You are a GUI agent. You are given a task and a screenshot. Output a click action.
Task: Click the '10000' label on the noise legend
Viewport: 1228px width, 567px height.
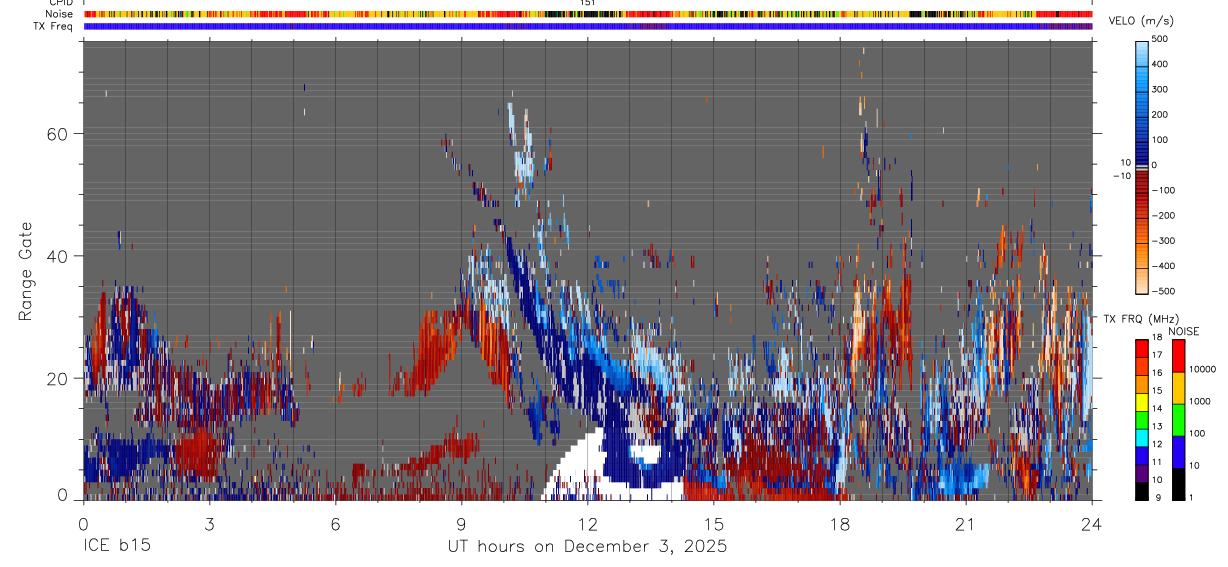[x=1202, y=369]
